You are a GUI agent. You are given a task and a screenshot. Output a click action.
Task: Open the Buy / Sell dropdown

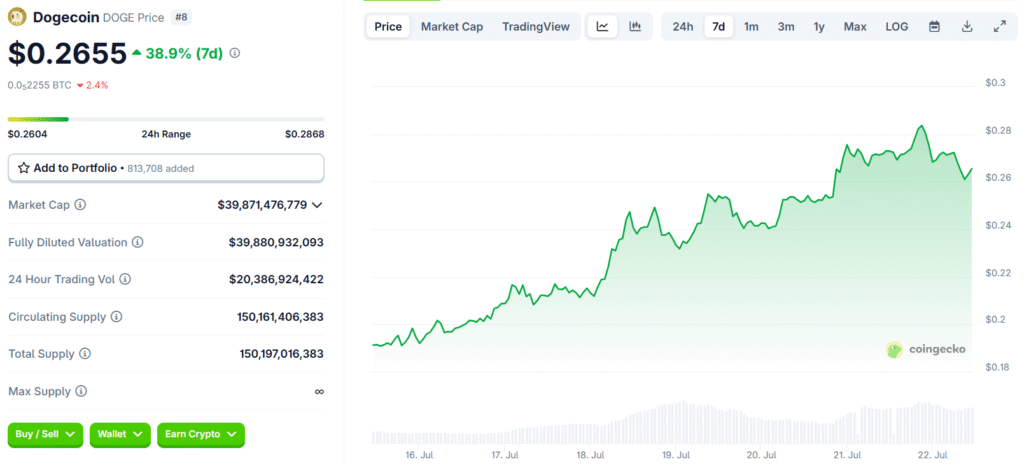(x=45, y=434)
